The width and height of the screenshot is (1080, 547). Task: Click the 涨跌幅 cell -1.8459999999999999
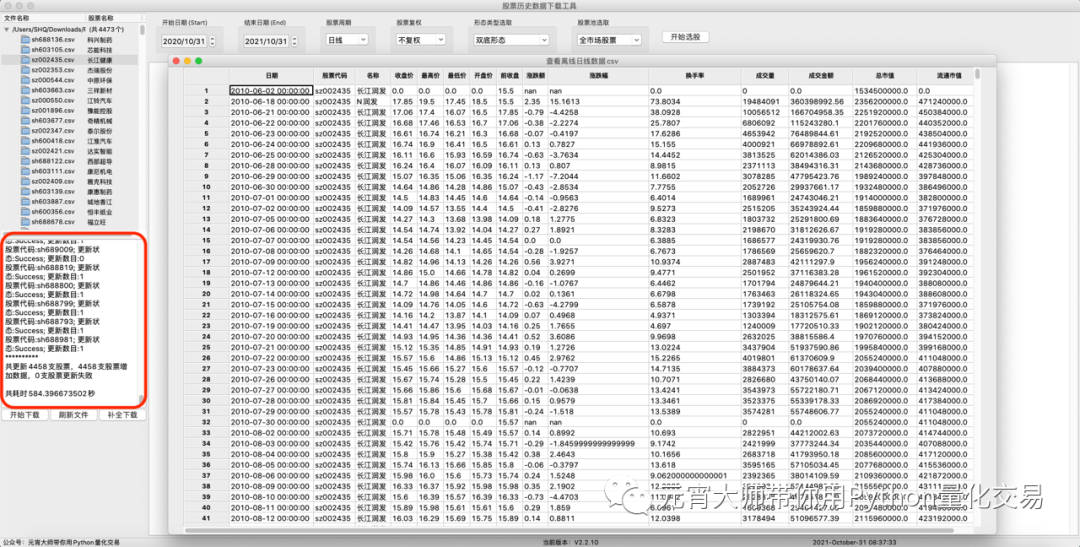(598, 443)
